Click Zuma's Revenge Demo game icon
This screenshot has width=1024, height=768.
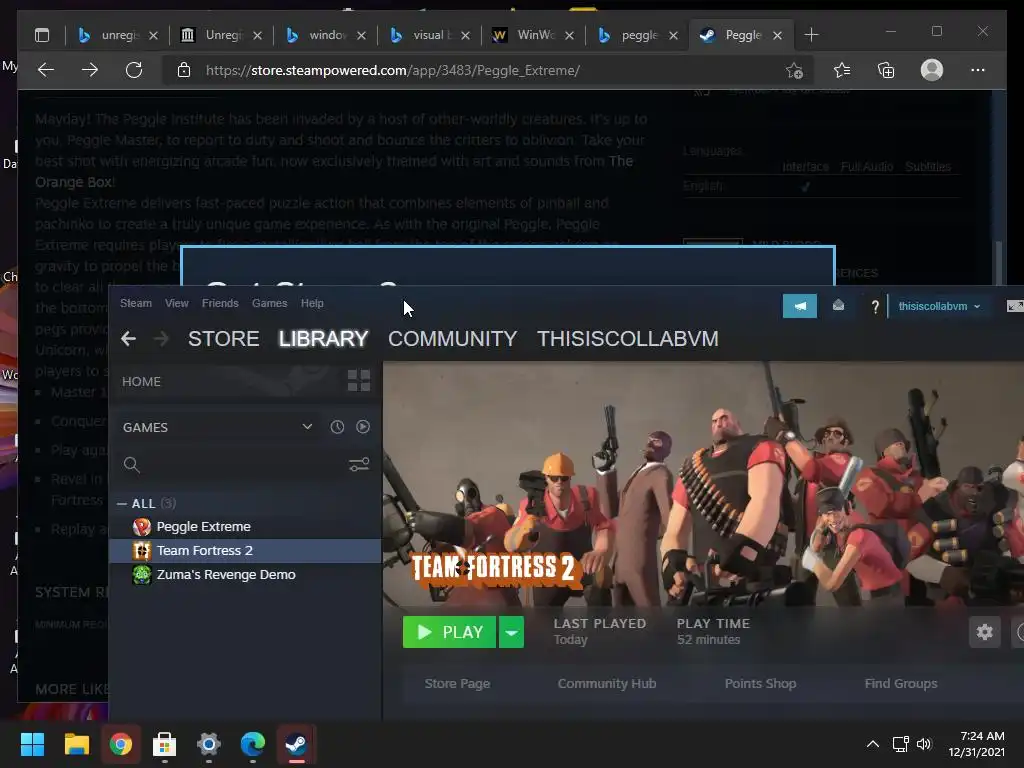142,575
